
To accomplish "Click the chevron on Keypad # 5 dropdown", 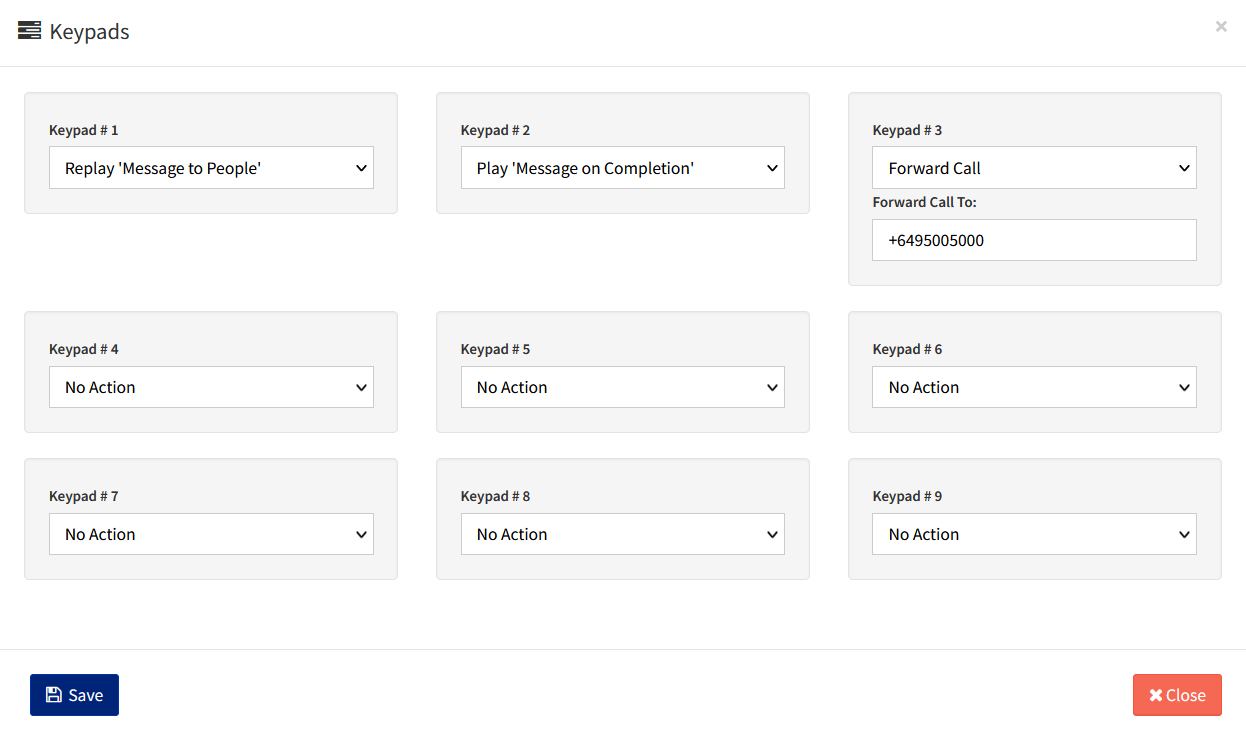I will click(x=773, y=387).
